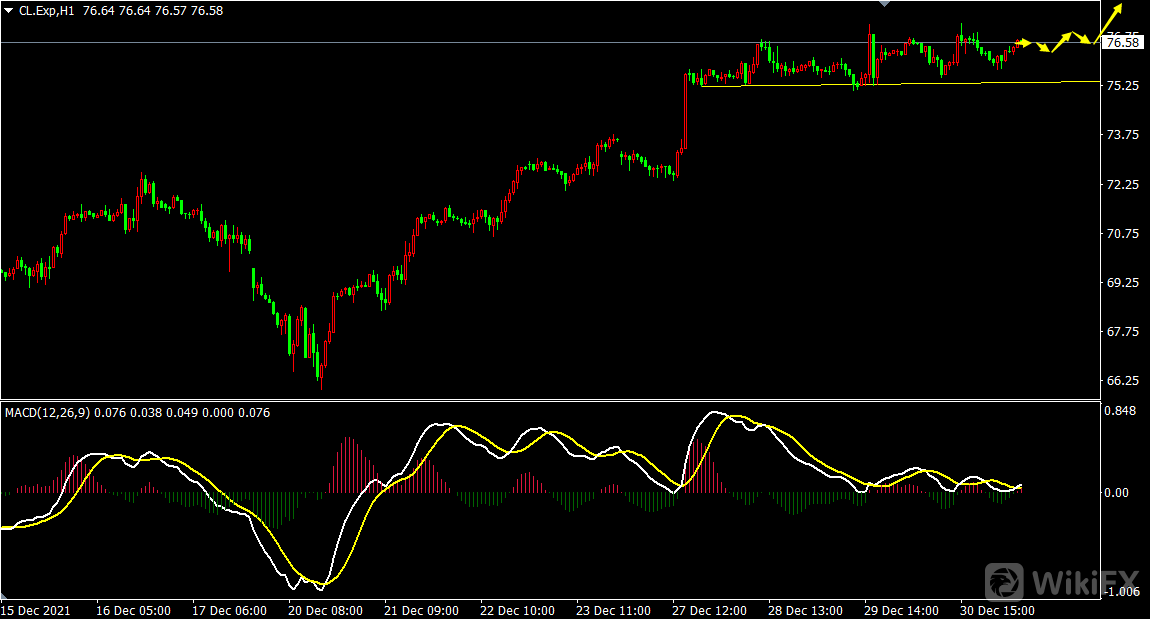This screenshot has width=1150, height=619.
Task: Click the 66.25 price scale label
Action: coord(1120,381)
